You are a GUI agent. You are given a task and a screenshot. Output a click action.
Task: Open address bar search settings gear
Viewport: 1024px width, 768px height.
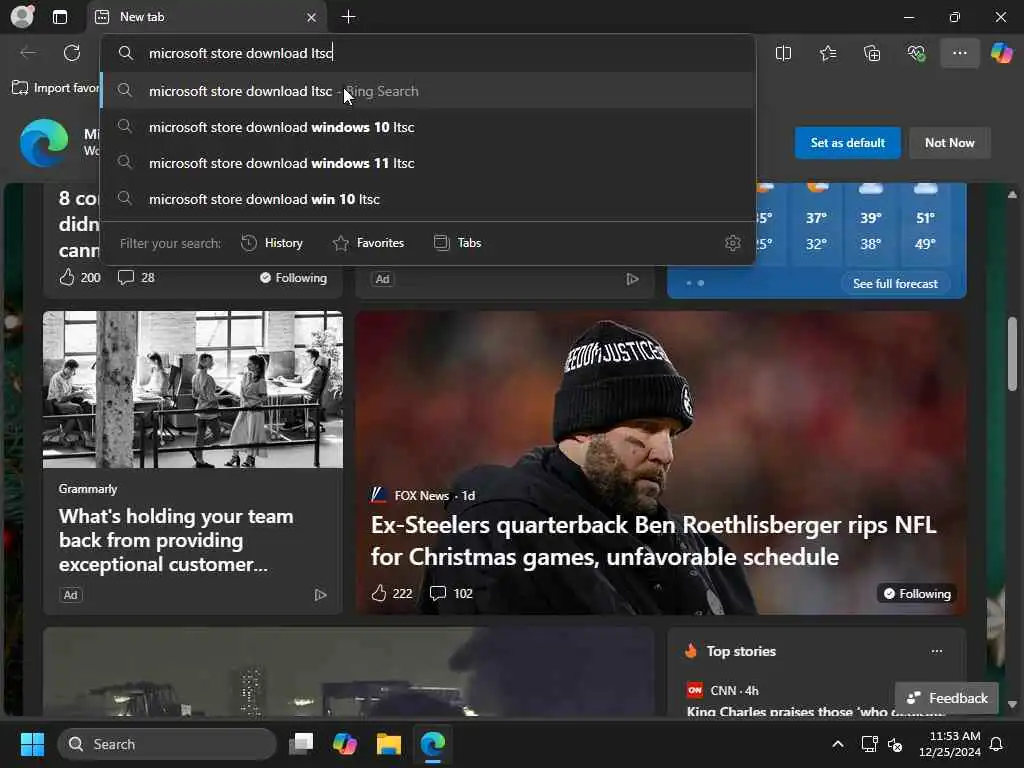733,243
